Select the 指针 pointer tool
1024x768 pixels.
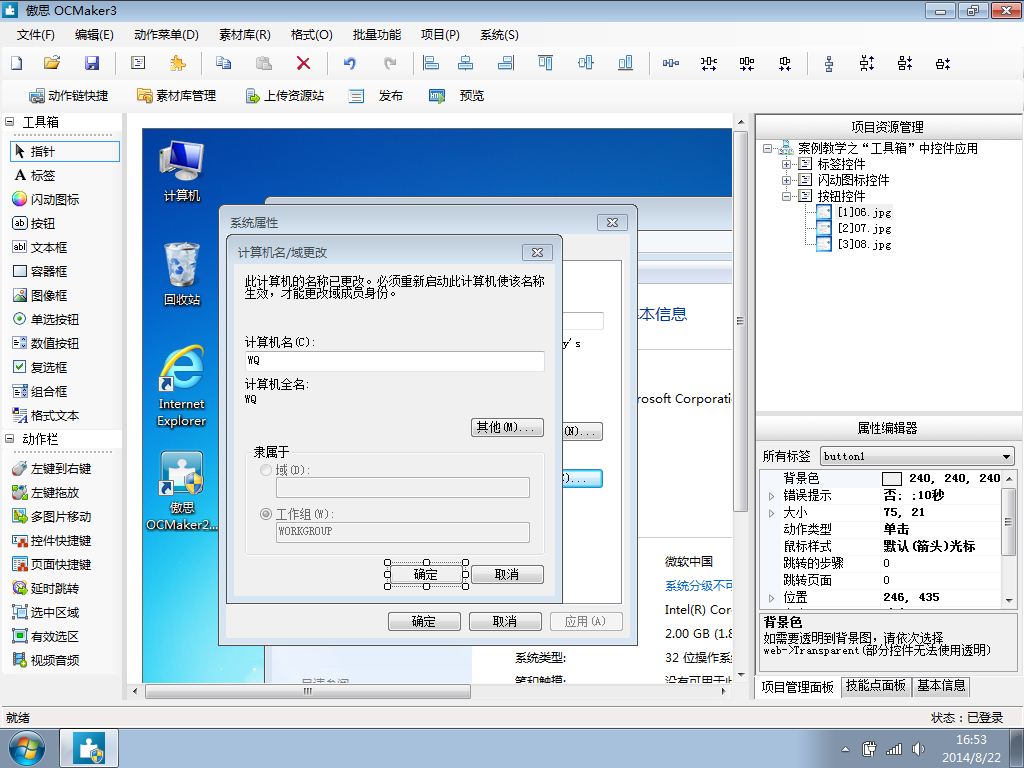[65, 152]
